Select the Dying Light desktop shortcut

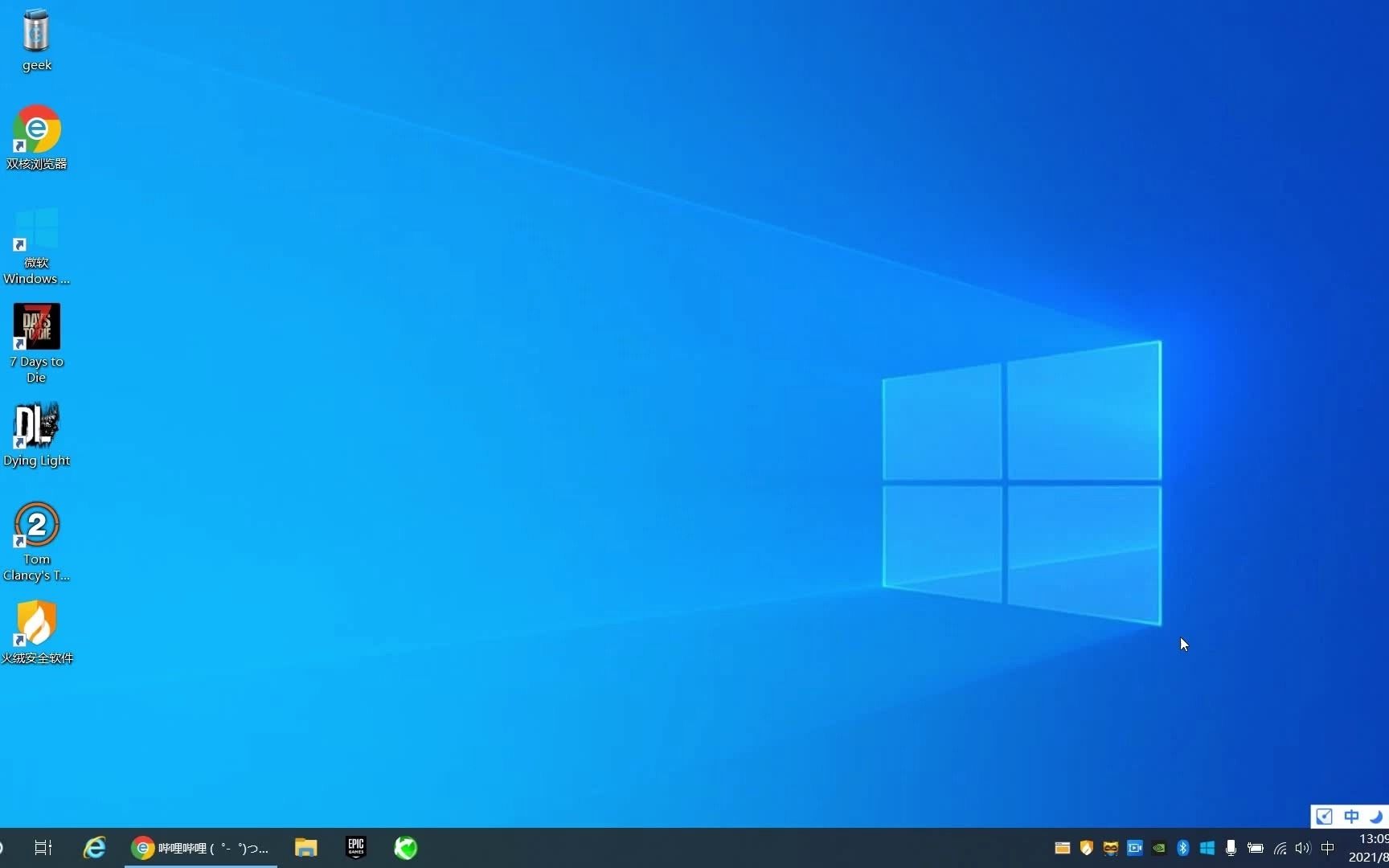click(36, 435)
